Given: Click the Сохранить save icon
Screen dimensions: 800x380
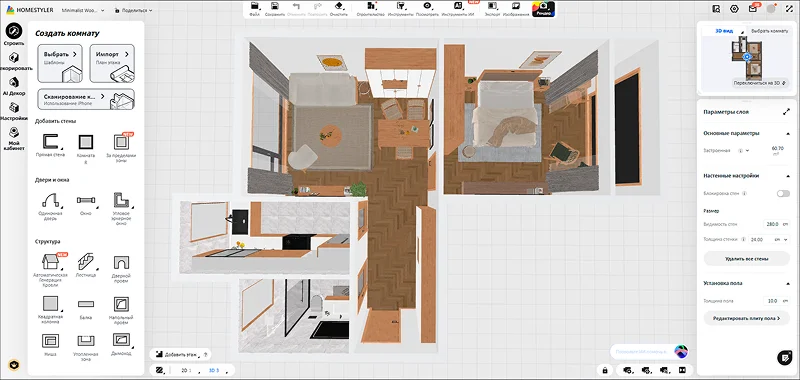Looking at the screenshot, I should 275,9.
